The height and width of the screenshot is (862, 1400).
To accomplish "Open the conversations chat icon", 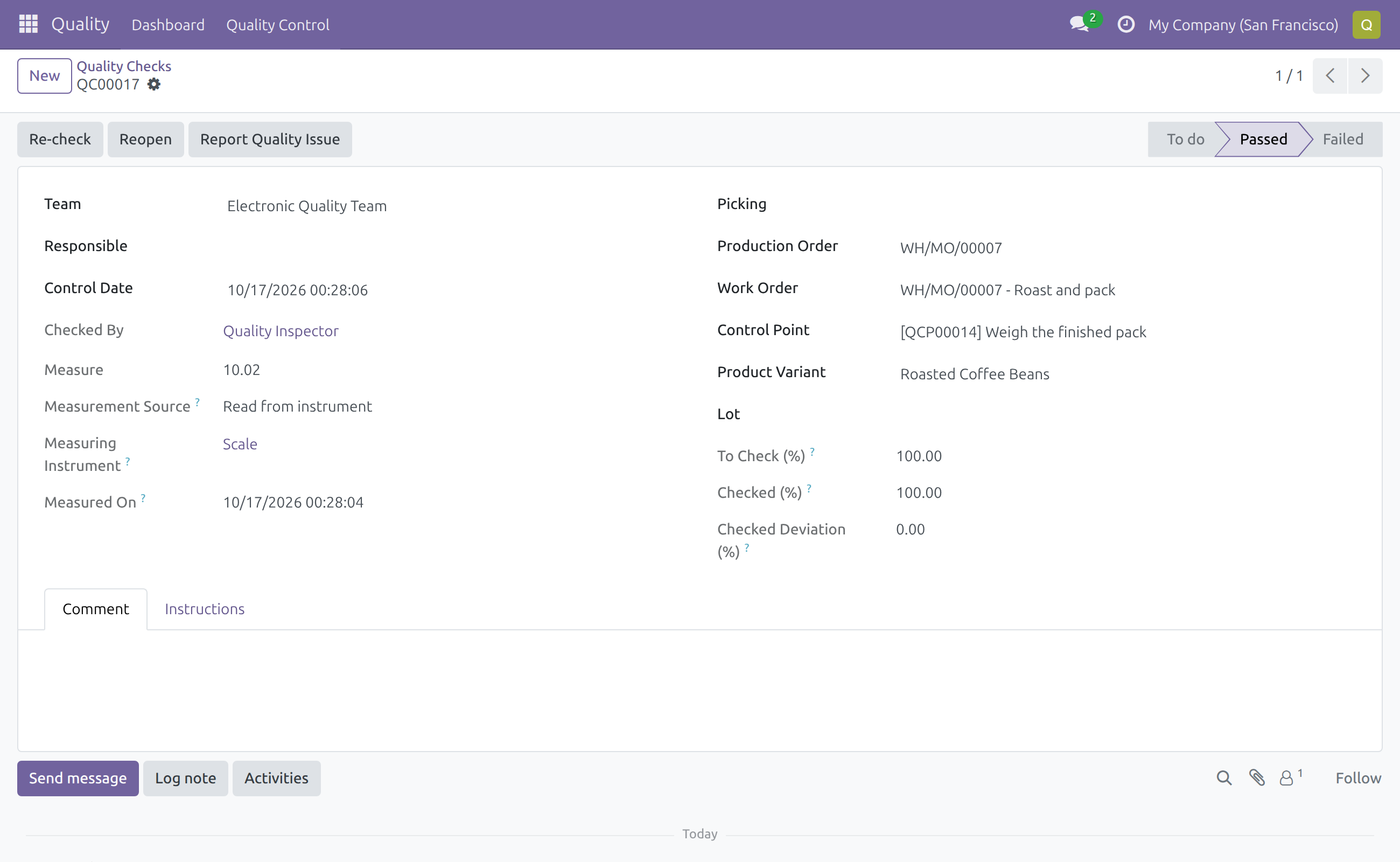I will pyautogui.click(x=1080, y=24).
